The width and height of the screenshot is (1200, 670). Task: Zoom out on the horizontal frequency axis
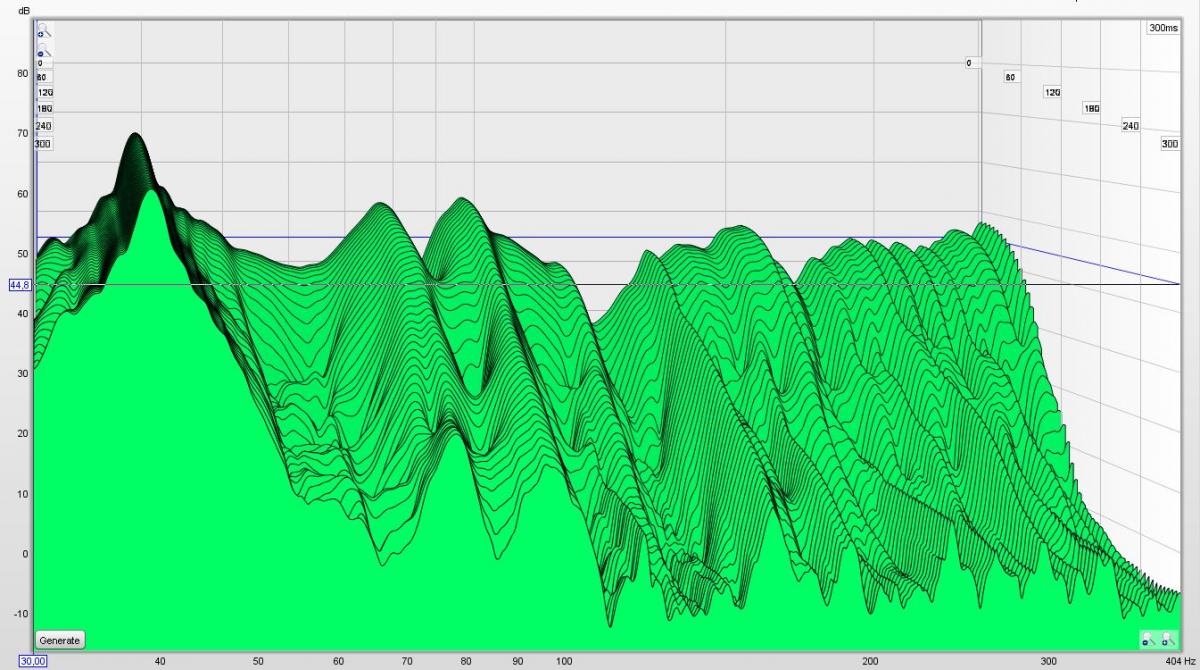click(x=1149, y=639)
